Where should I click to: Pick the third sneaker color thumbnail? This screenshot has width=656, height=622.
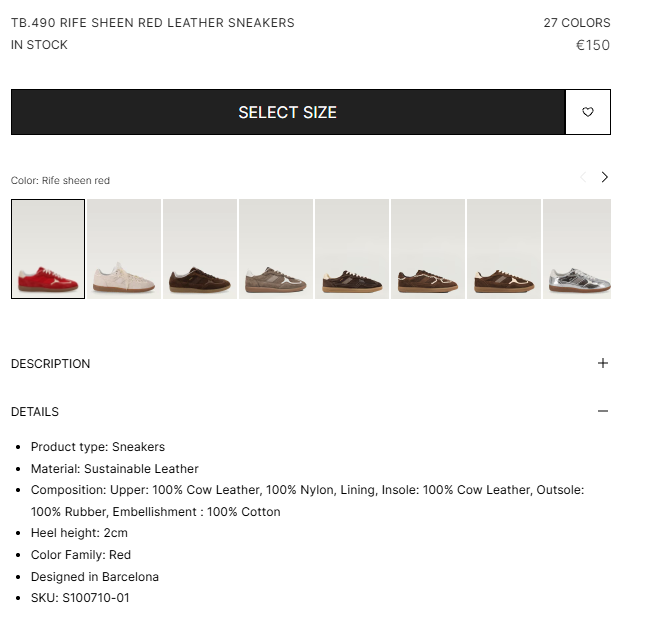(x=200, y=249)
